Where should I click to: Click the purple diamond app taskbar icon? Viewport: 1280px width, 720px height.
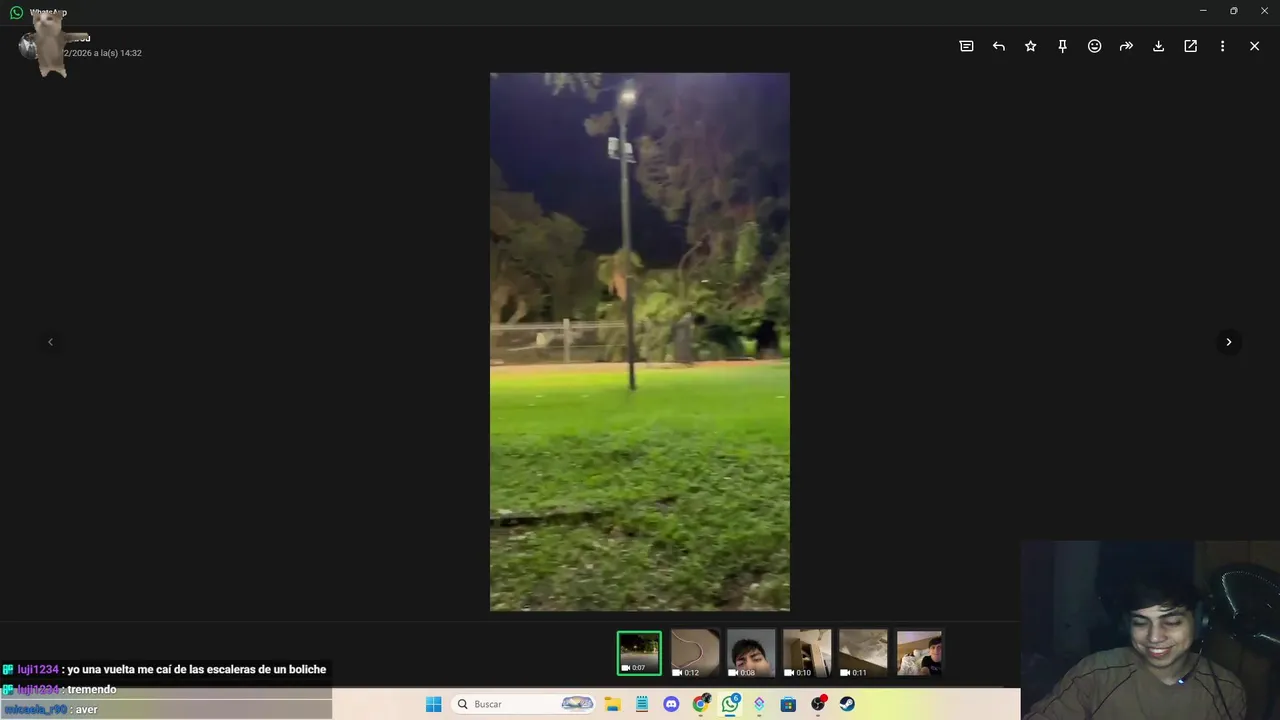tap(759, 704)
